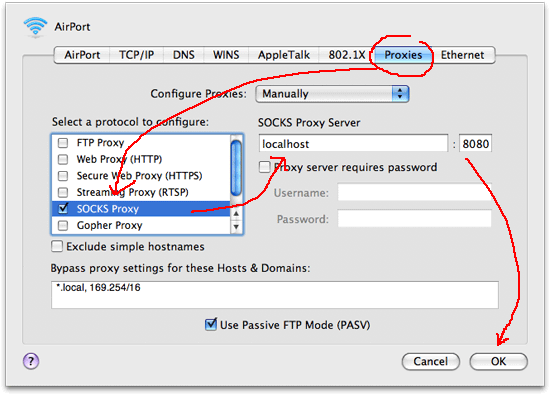Image resolution: width=550 pixels, height=395 pixels.
Task: Switch to the AppleTalk tab
Action: tap(284, 55)
